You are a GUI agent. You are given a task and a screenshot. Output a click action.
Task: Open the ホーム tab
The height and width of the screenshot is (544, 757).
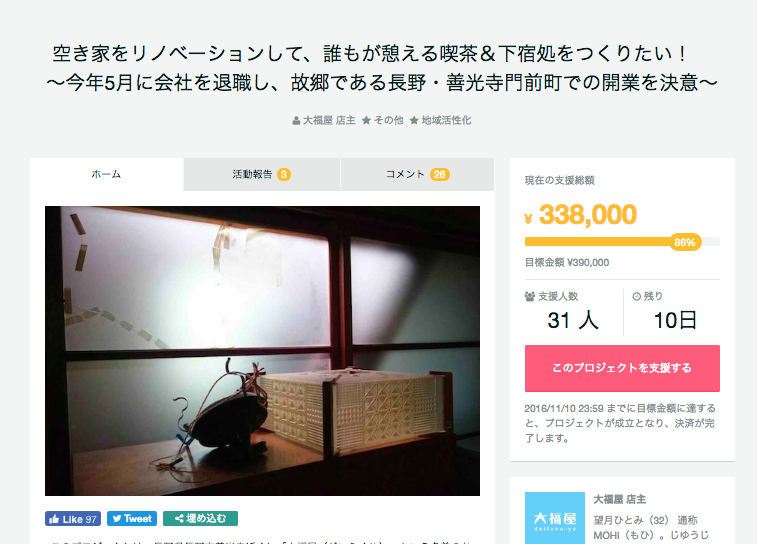pos(107,174)
